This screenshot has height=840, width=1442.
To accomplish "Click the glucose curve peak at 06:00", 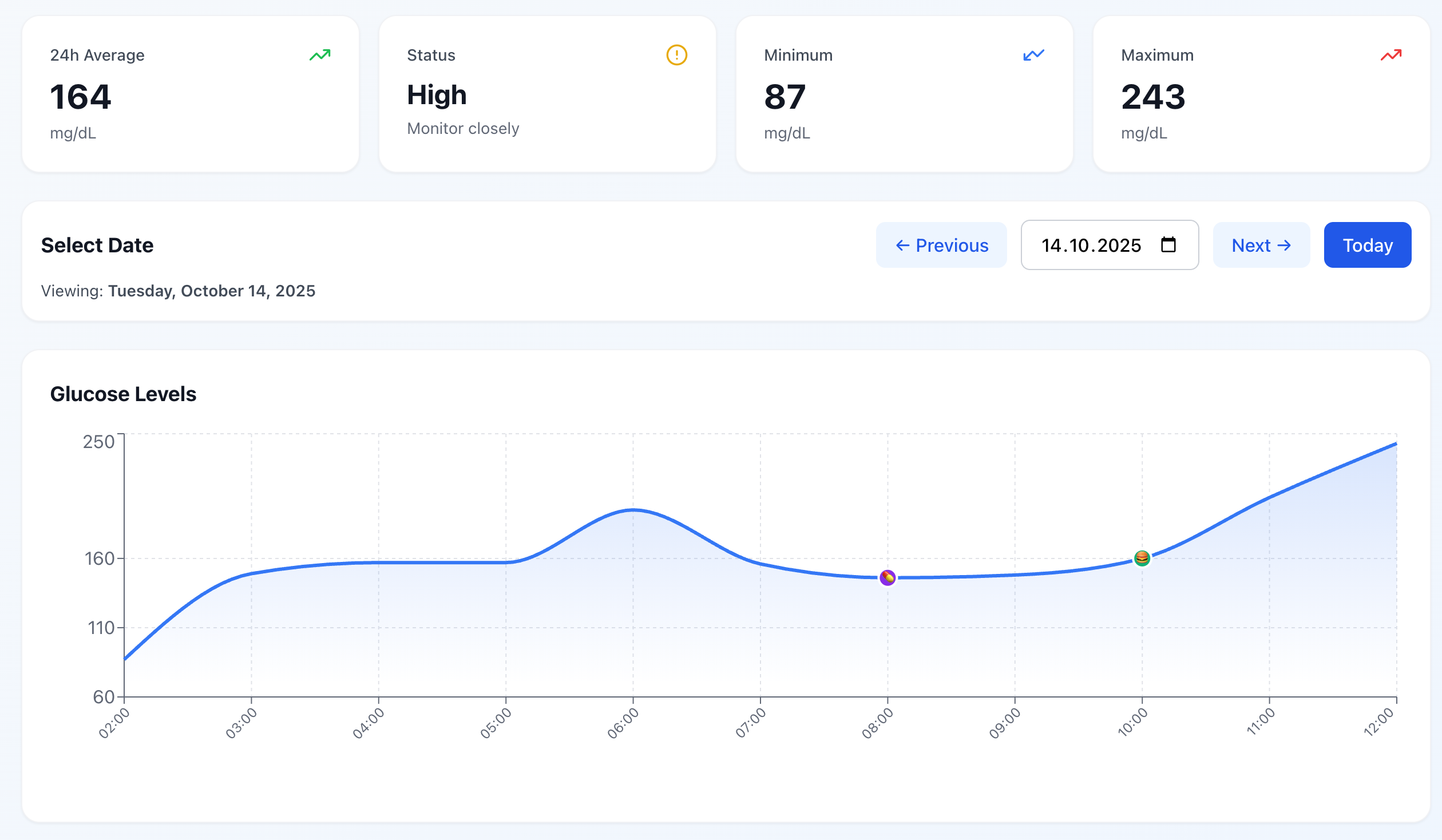I will pyautogui.click(x=633, y=509).
